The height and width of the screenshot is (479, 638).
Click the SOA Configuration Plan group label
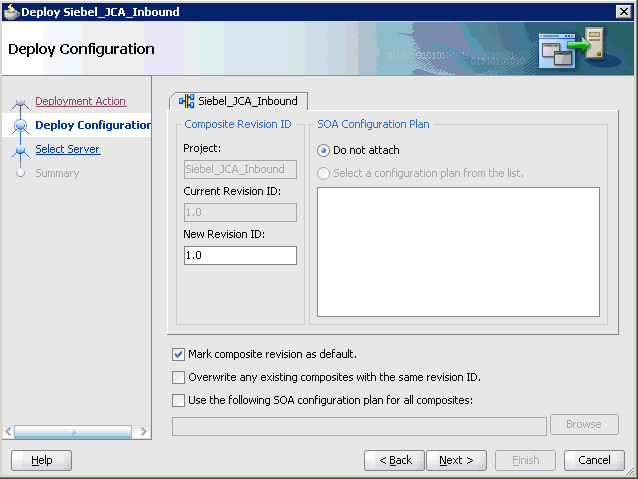[373, 124]
